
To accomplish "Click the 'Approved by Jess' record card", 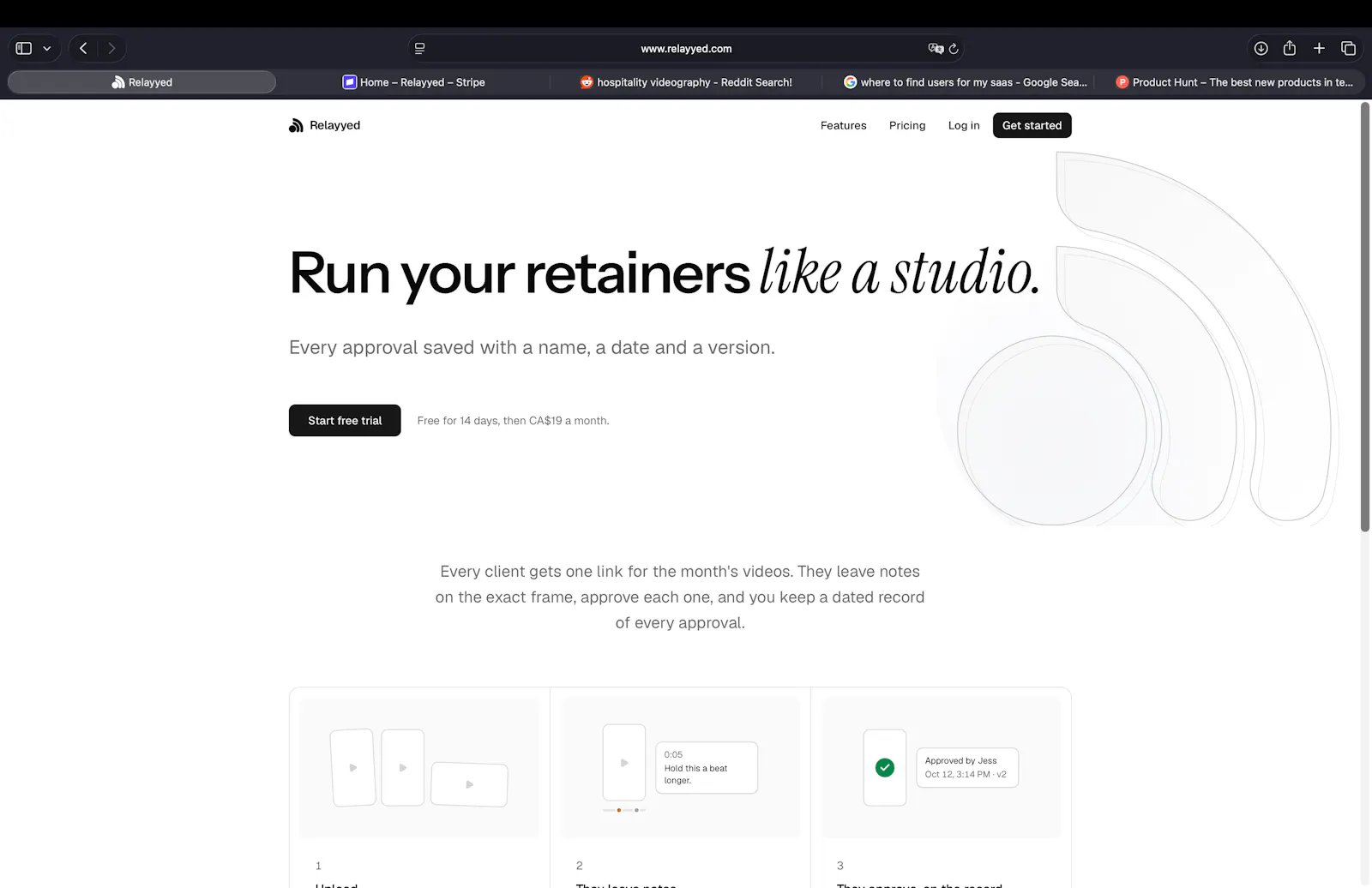I will click(x=966, y=767).
